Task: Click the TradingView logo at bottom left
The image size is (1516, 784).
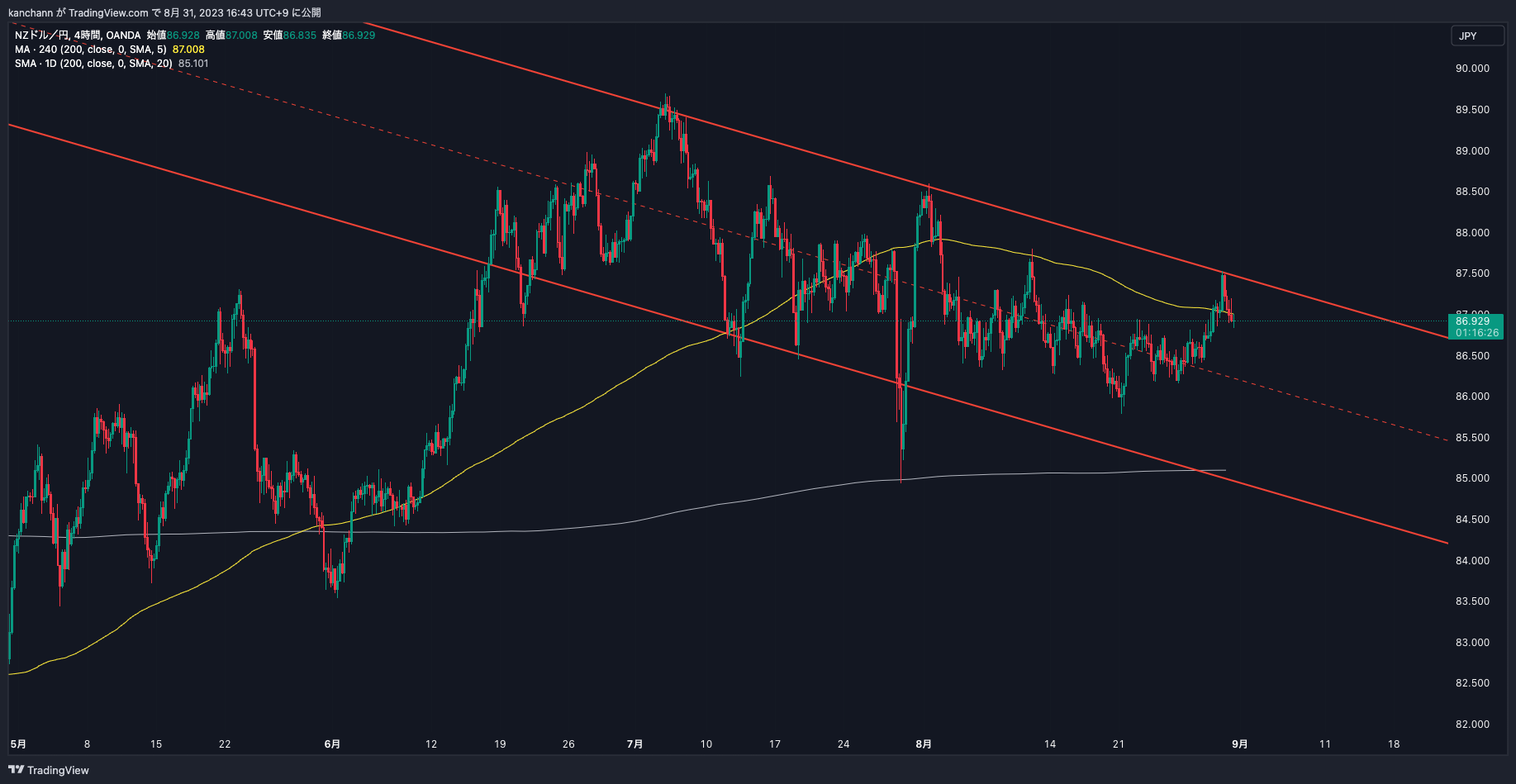Action: [x=49, y=770]
